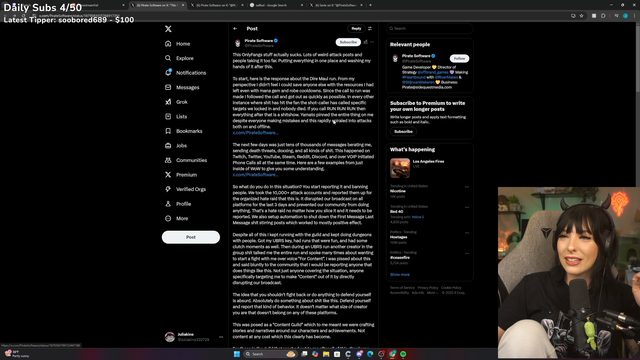
Task: Click the Grok explain icon beside Subscribe
Action: [x=365, y=42]
